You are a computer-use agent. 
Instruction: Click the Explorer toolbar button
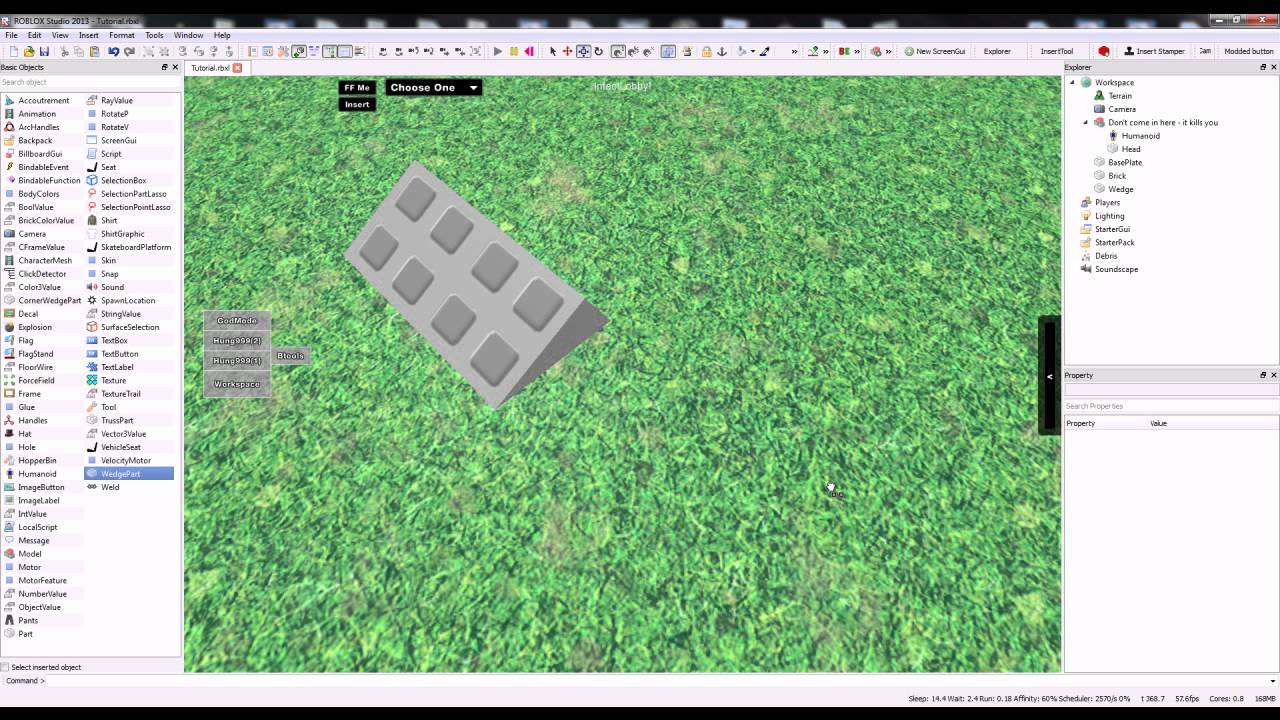(997, 51)
